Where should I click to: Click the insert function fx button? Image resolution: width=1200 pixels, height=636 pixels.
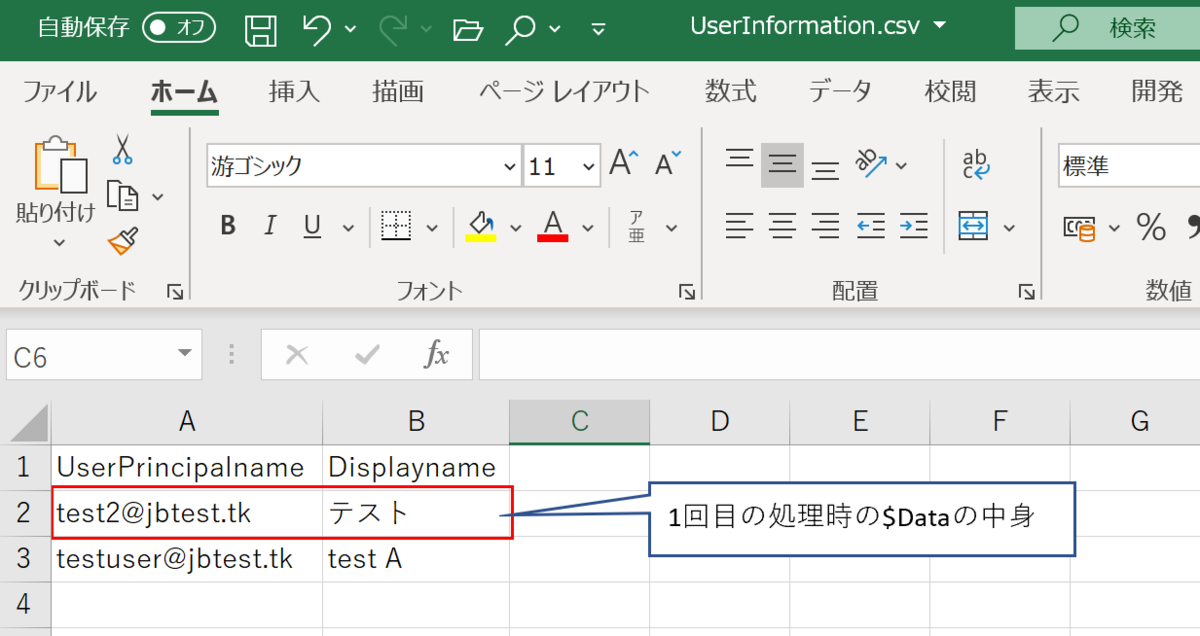pos(436,355)
